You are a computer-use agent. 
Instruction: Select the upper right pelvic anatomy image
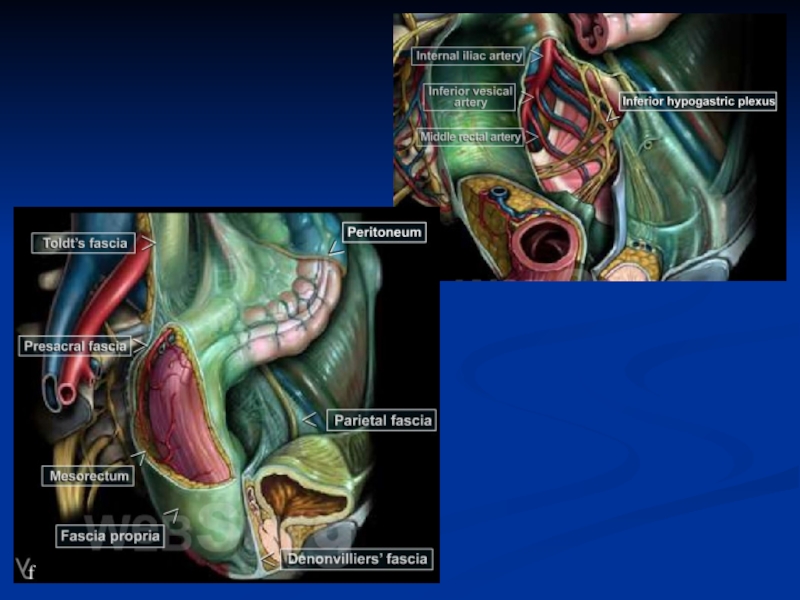point(589,146)
